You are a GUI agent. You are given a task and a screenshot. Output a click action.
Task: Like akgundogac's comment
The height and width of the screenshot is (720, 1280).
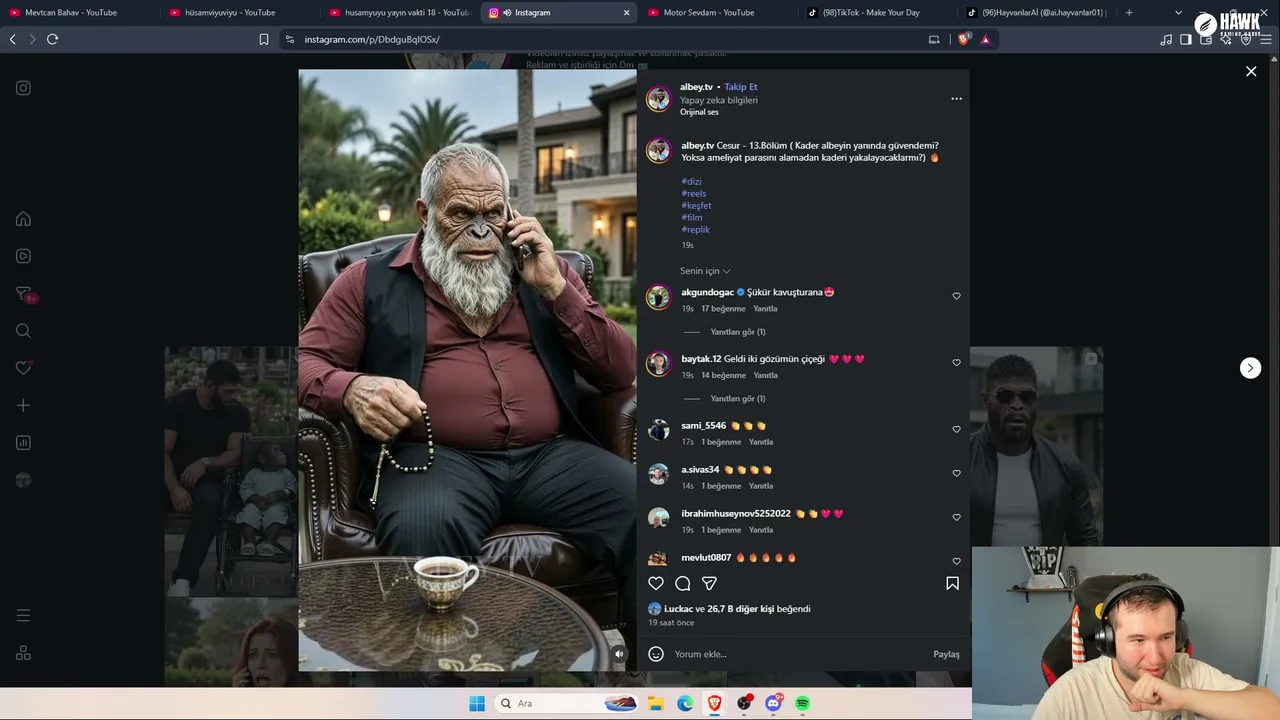pyautogui.click(x=956, y=296)
